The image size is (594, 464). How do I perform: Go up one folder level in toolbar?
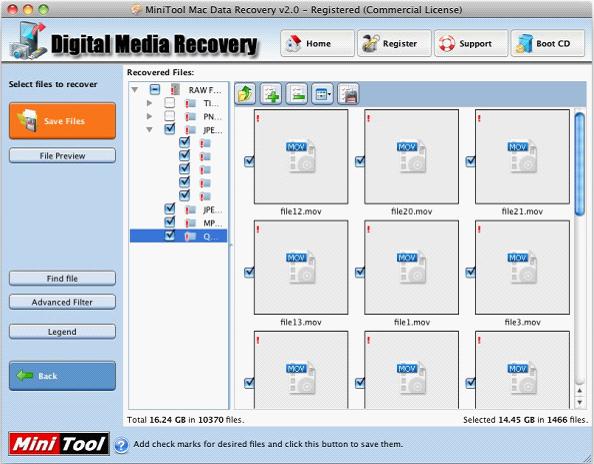(245, 94)
